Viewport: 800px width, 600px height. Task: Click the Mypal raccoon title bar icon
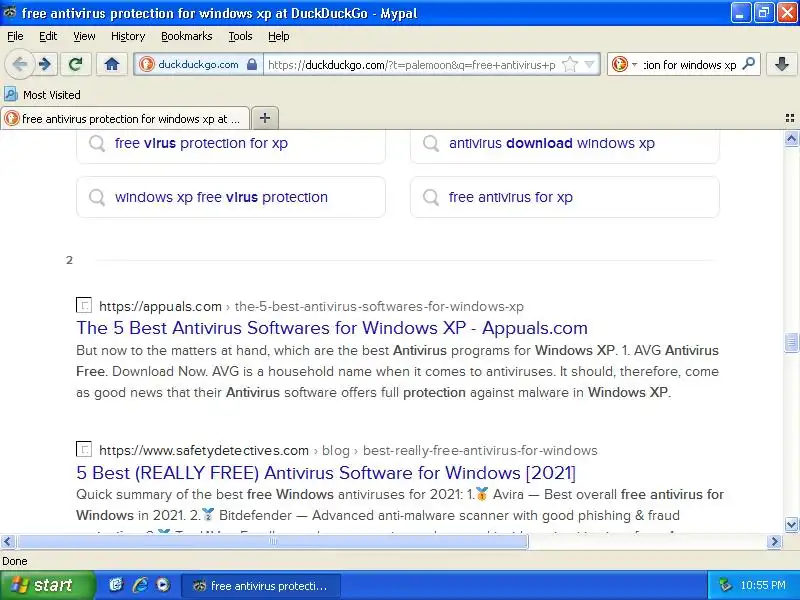click(x=9, y=12)
